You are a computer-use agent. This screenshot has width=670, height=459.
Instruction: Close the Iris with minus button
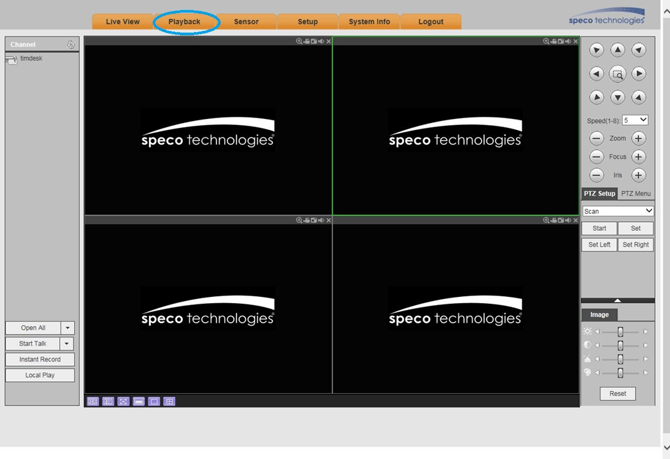coord(597,175)
